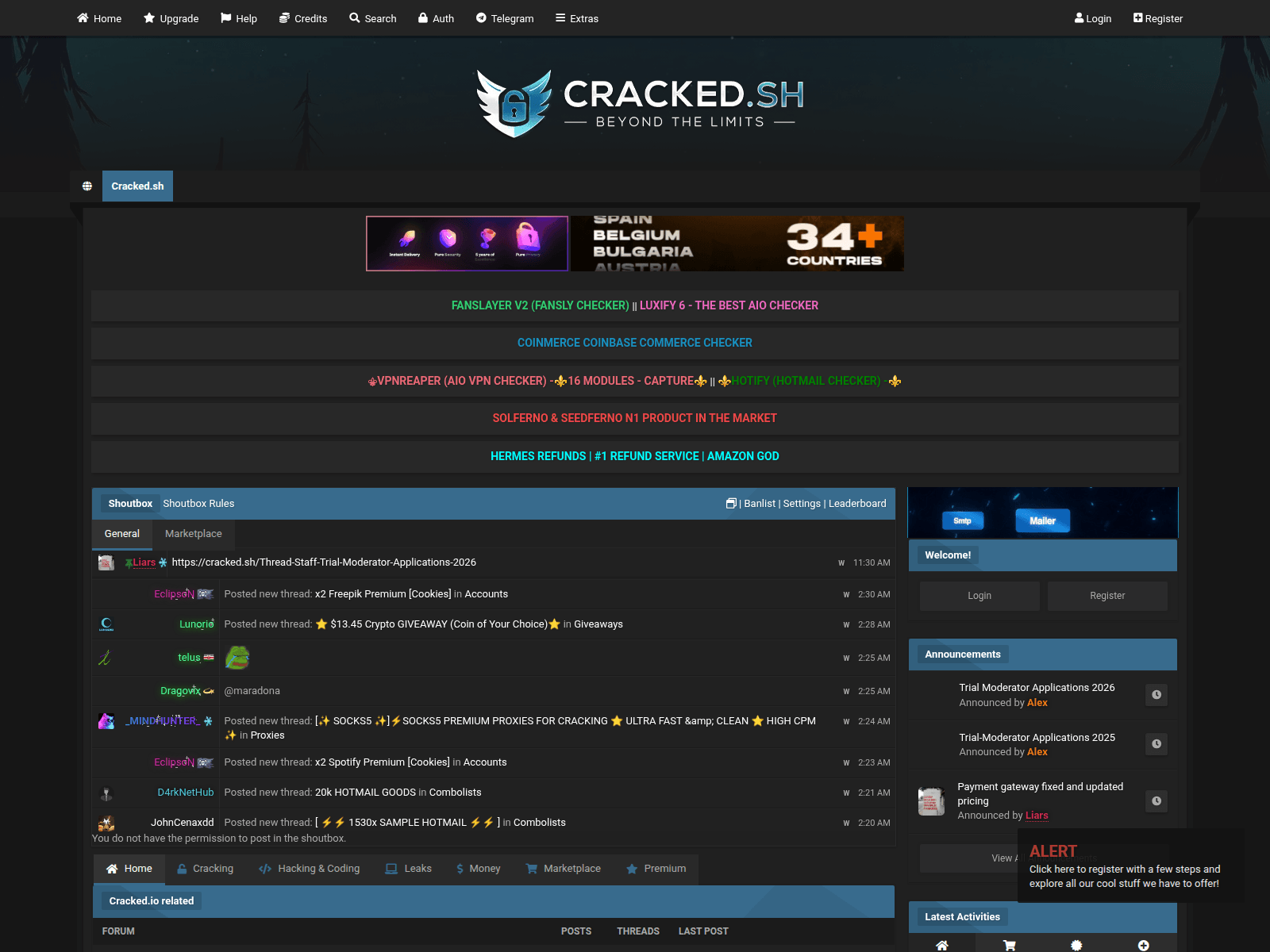Click the _MINDHUNTER_ avatar in the shoutbox
Image resolution: width=1270 pixels, height=952 pixels.
tap(106, 721)
